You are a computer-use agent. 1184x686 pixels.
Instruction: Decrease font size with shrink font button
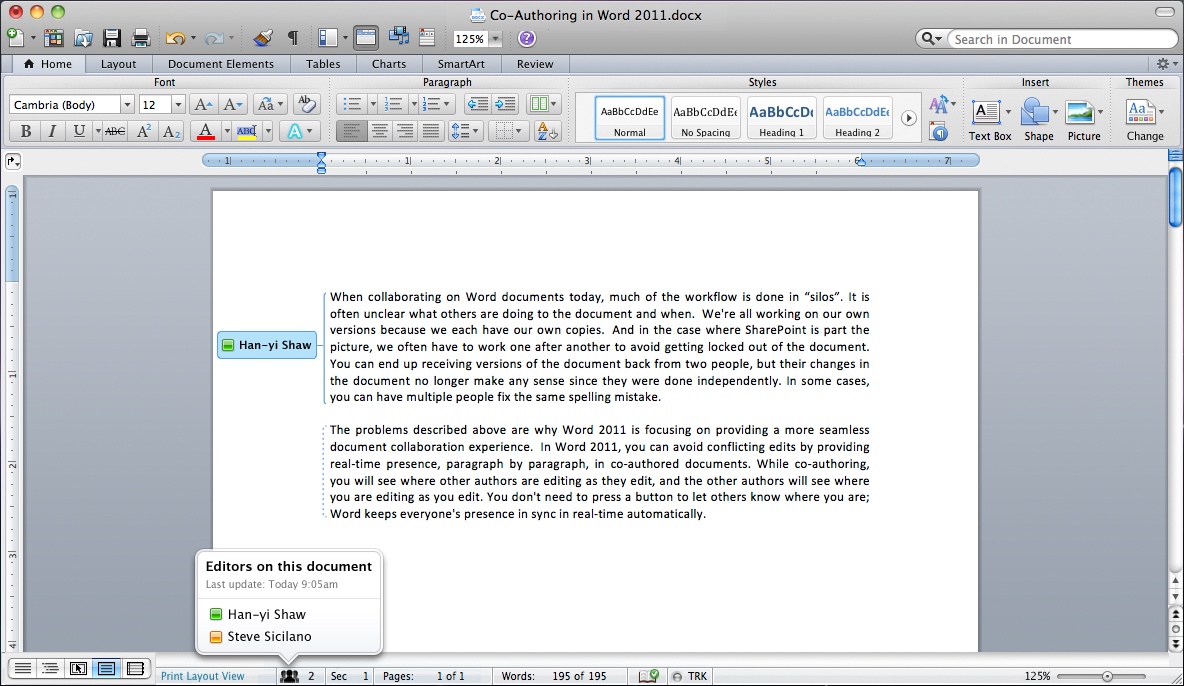[233, 104]
